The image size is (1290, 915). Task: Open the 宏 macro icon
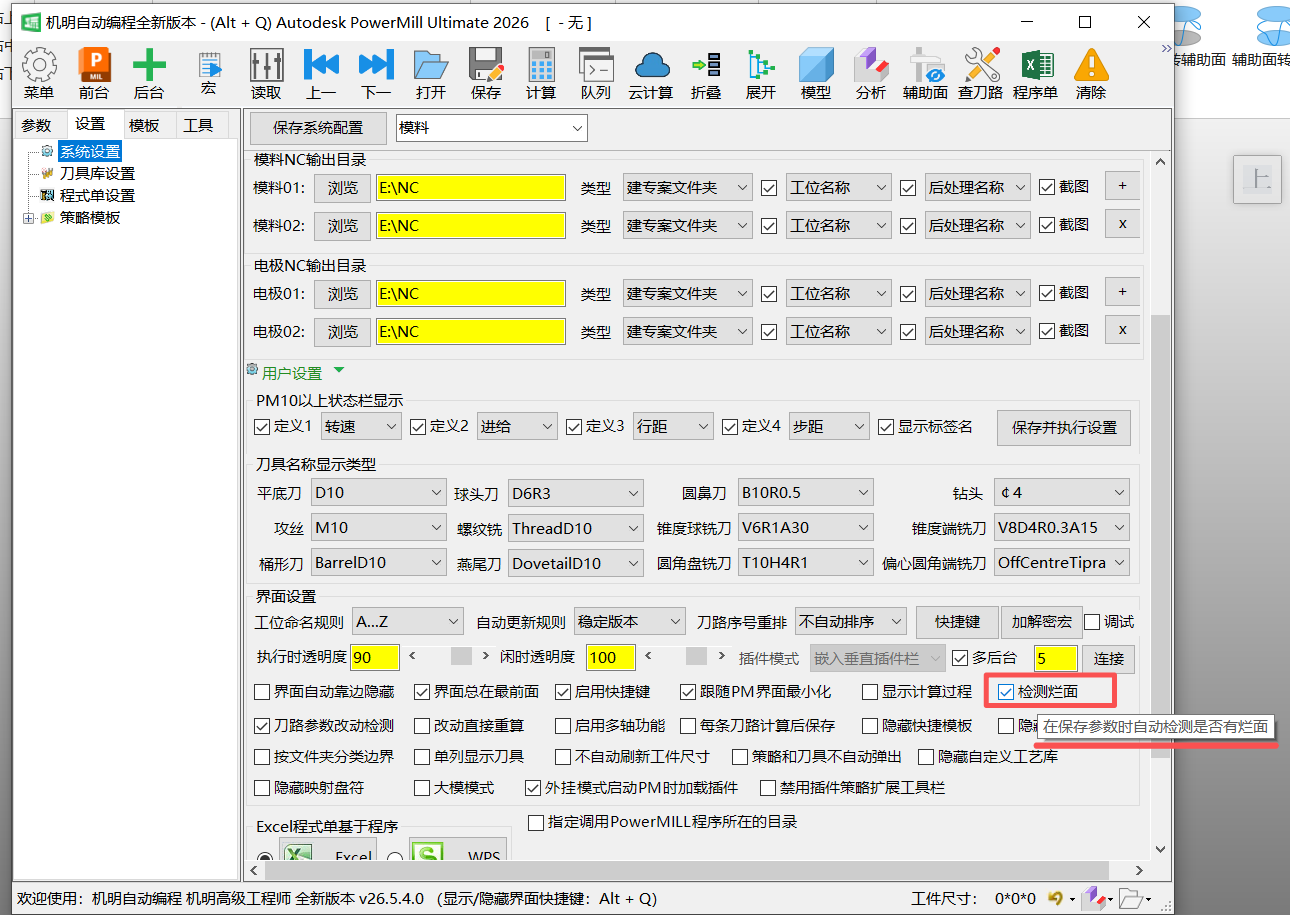(x=209, y=73)
